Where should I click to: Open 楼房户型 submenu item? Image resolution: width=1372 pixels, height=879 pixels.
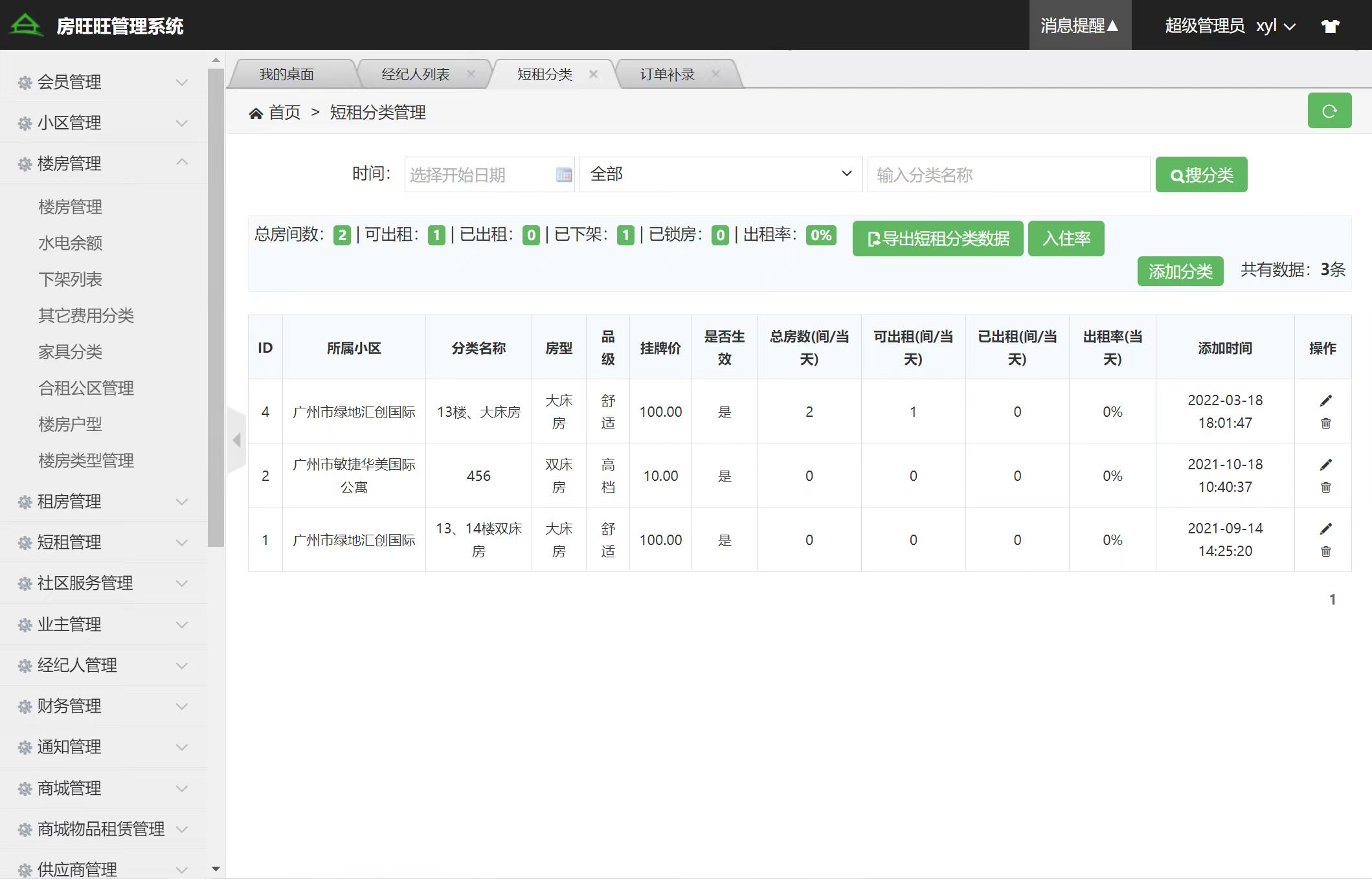[x=71, y=425]
